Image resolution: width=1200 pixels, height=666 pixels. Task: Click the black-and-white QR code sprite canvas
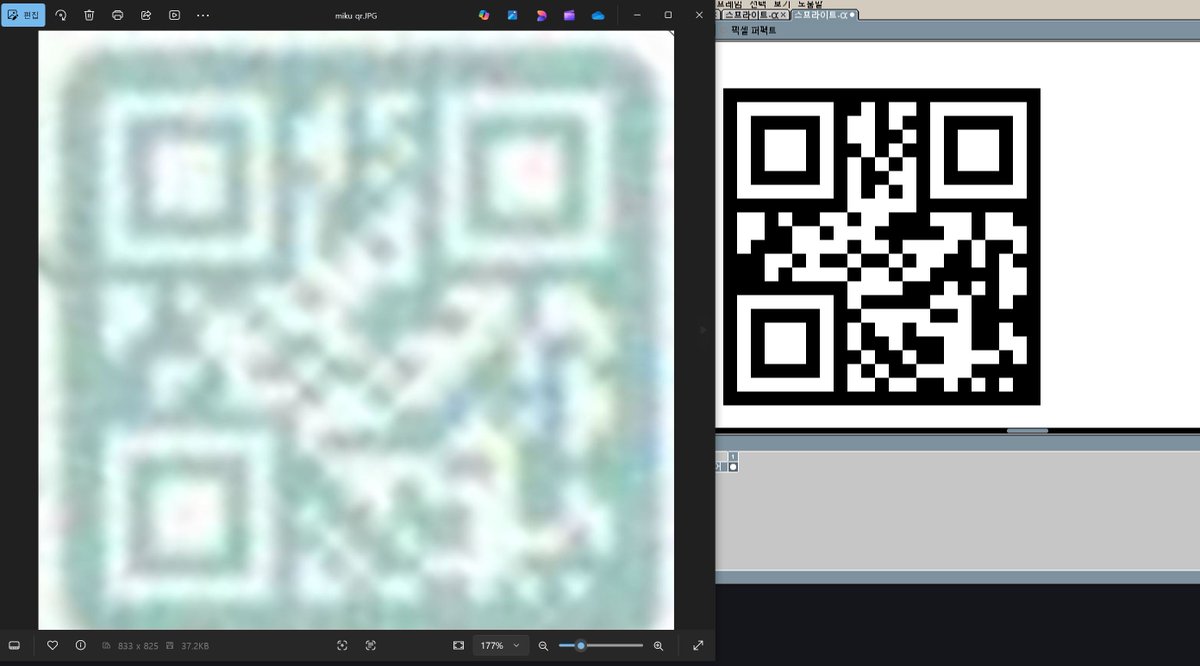[881, 246]
